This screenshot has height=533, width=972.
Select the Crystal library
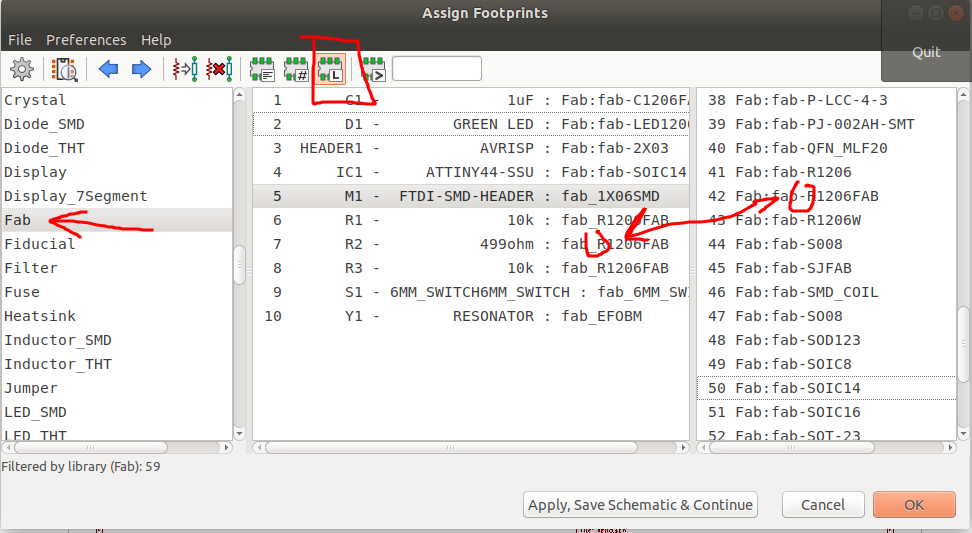(117, 100)
